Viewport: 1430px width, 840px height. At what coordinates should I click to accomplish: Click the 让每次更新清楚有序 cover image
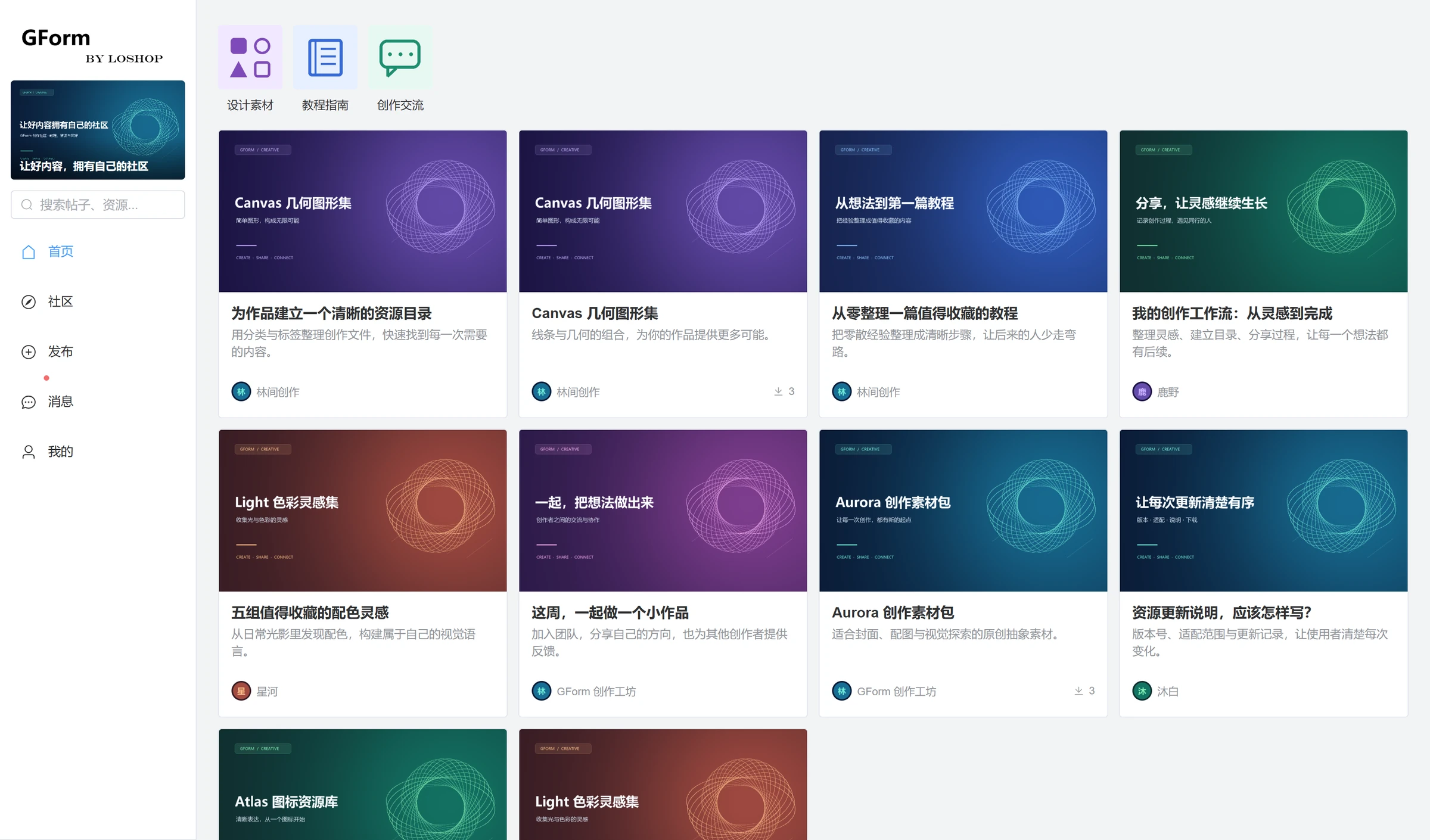pyautogui.click(x=1264, y=511)
